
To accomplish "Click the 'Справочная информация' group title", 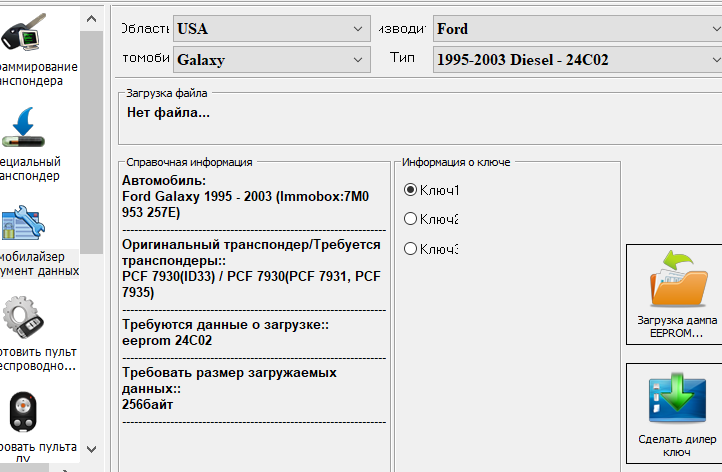I will [x=189, y=162].
